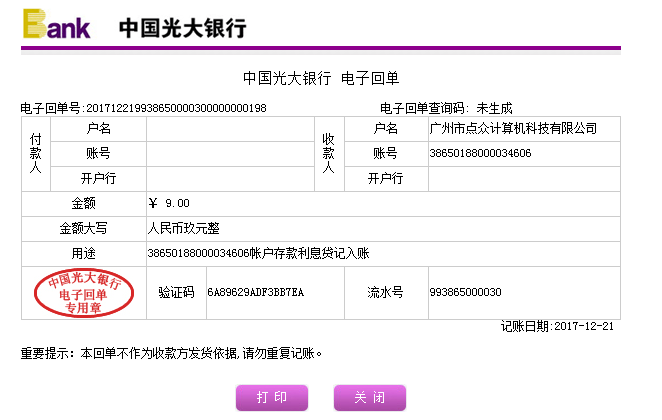The image size is (662, 420).
Task: Click the 验证码 label cell
Action: pos(176,293)
